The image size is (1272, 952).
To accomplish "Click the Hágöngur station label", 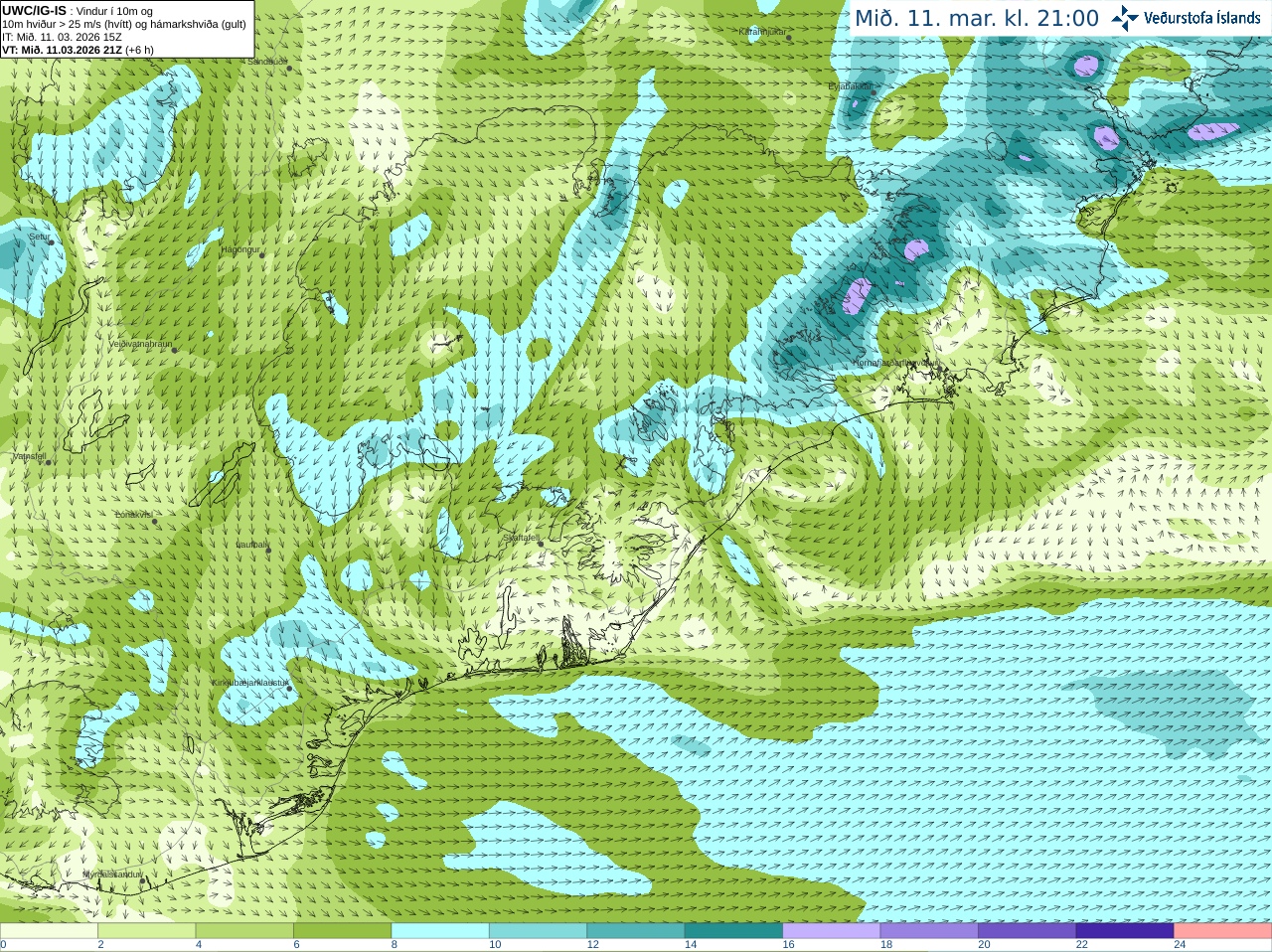I will pyautogui.click(x=239, y=249).
